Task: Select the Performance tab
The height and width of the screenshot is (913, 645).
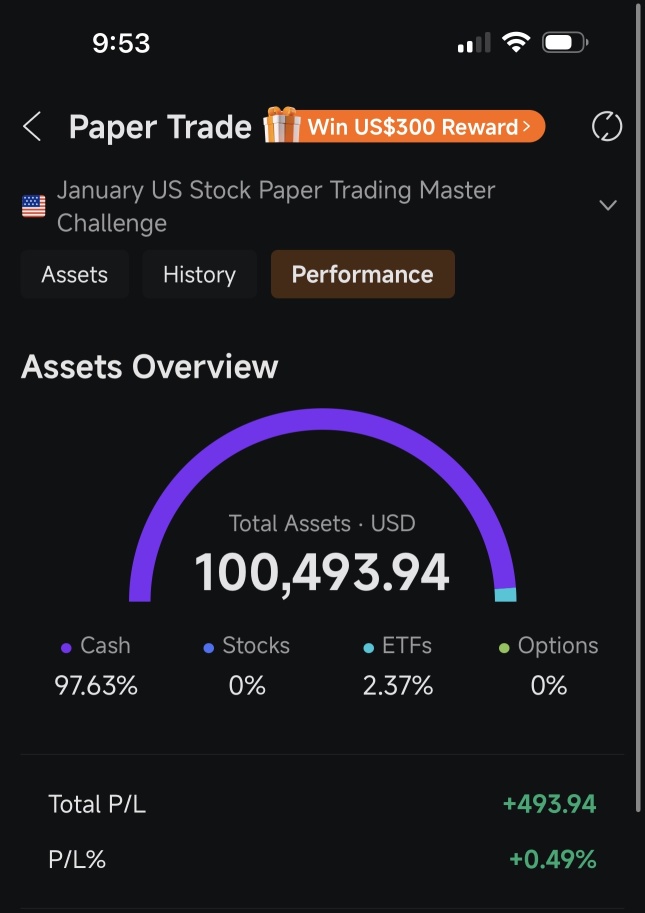Action: point(363,274)
